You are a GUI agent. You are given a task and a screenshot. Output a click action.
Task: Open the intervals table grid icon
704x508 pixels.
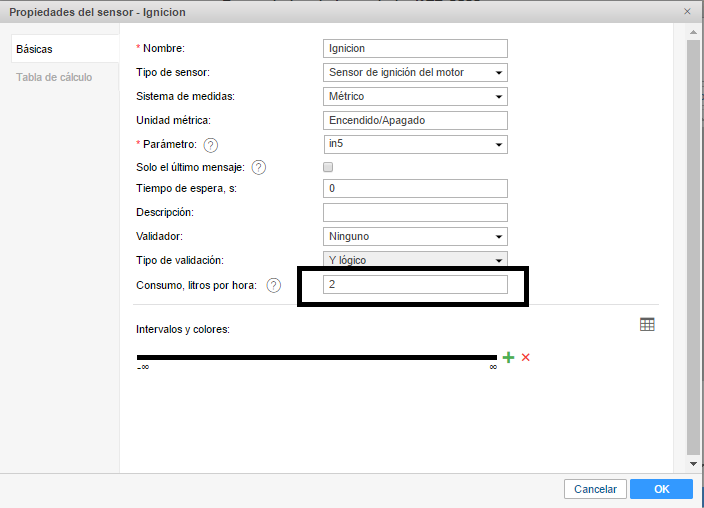click(647, 324)
